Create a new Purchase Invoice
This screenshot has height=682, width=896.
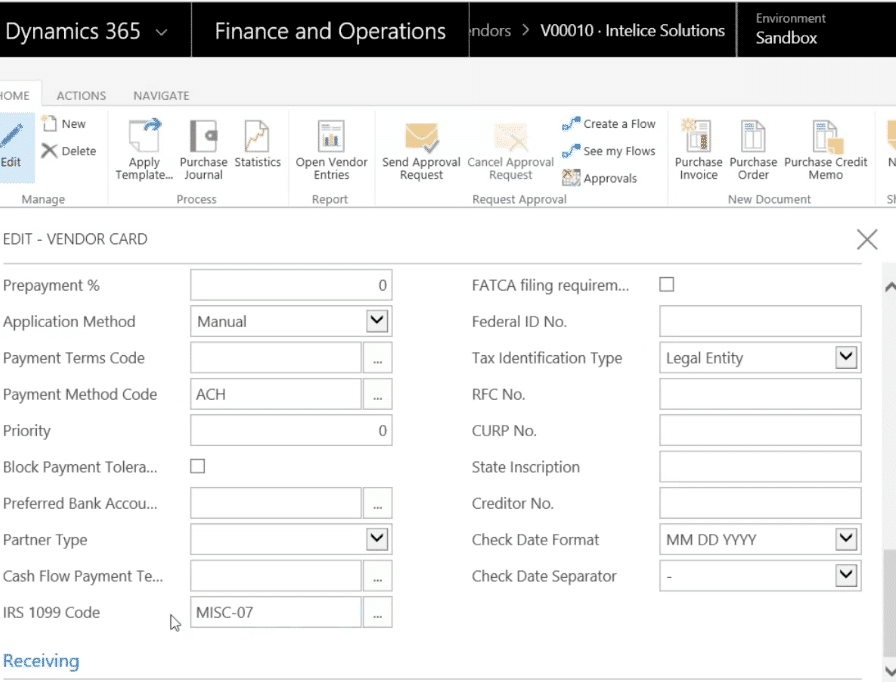(698, 150)
